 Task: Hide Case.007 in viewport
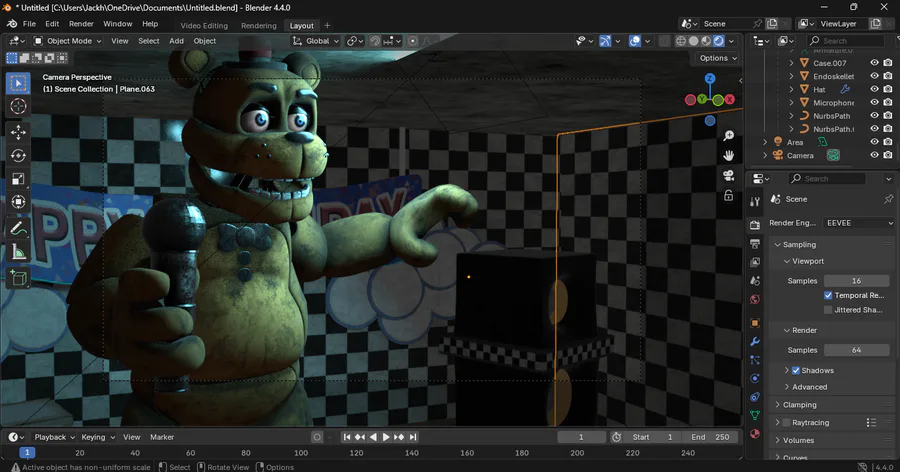pos(874,63)
